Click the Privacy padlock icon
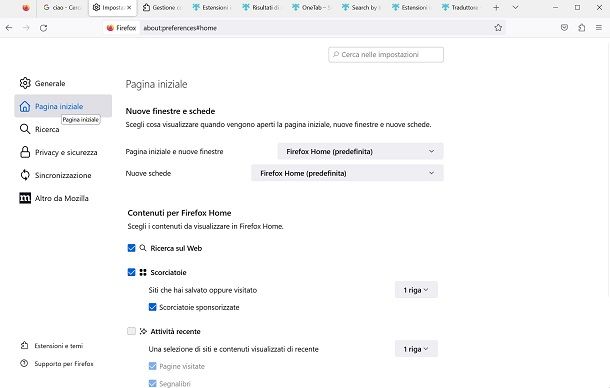 pyautogui.click(x=25, y=152)
